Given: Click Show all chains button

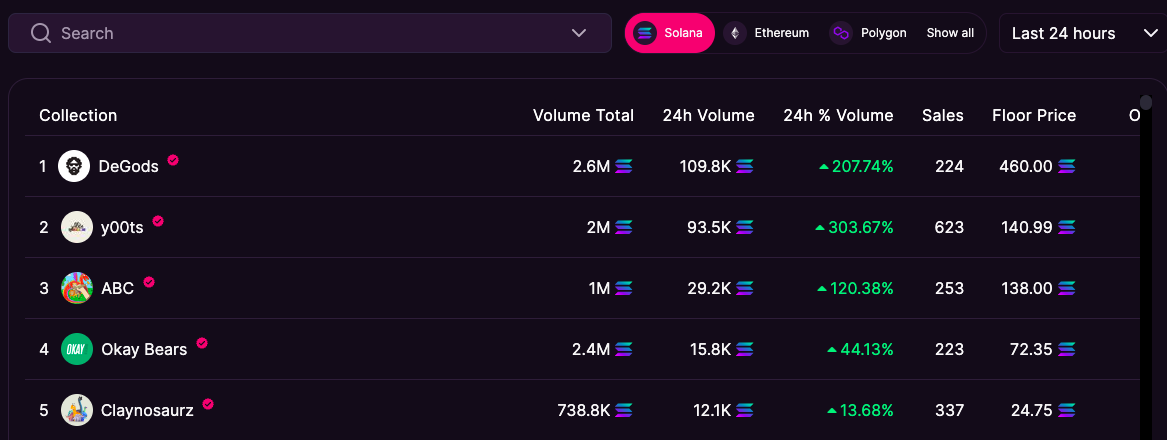Looking at the screenshot, I should click(x=950, y=33).
